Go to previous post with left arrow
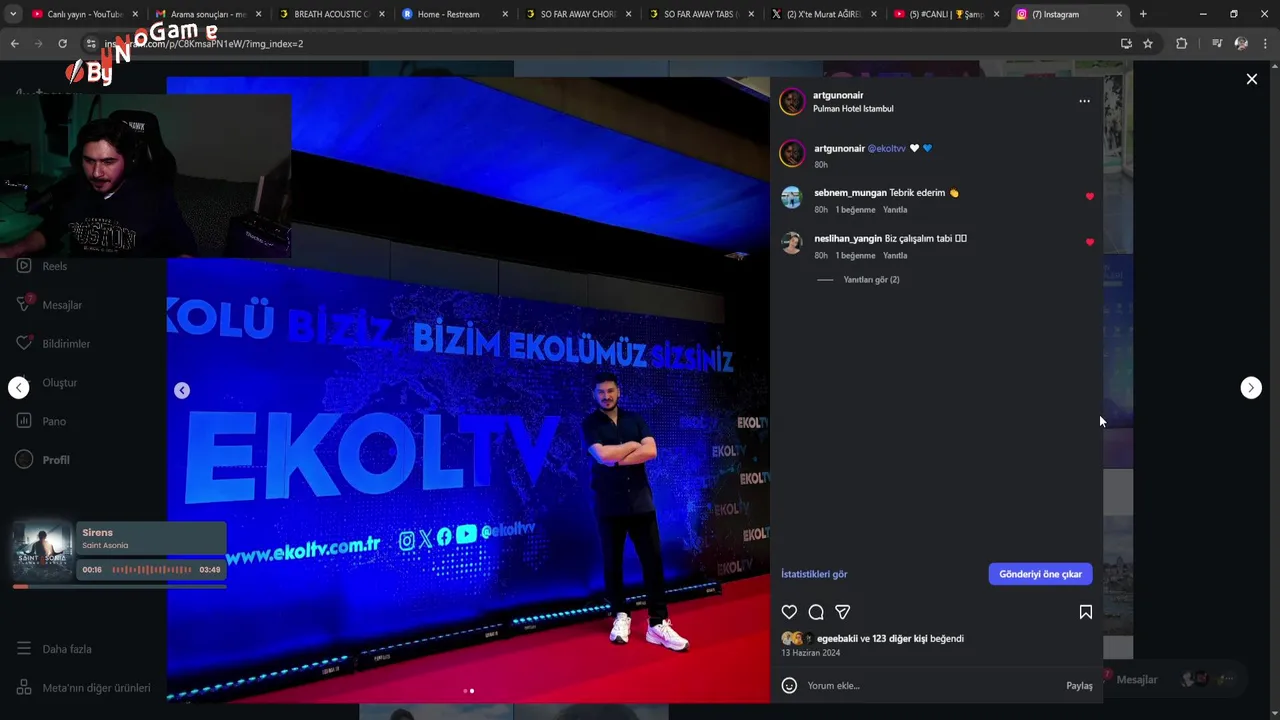The width and height of the screenshot is (1280, 720). [19, 388]
